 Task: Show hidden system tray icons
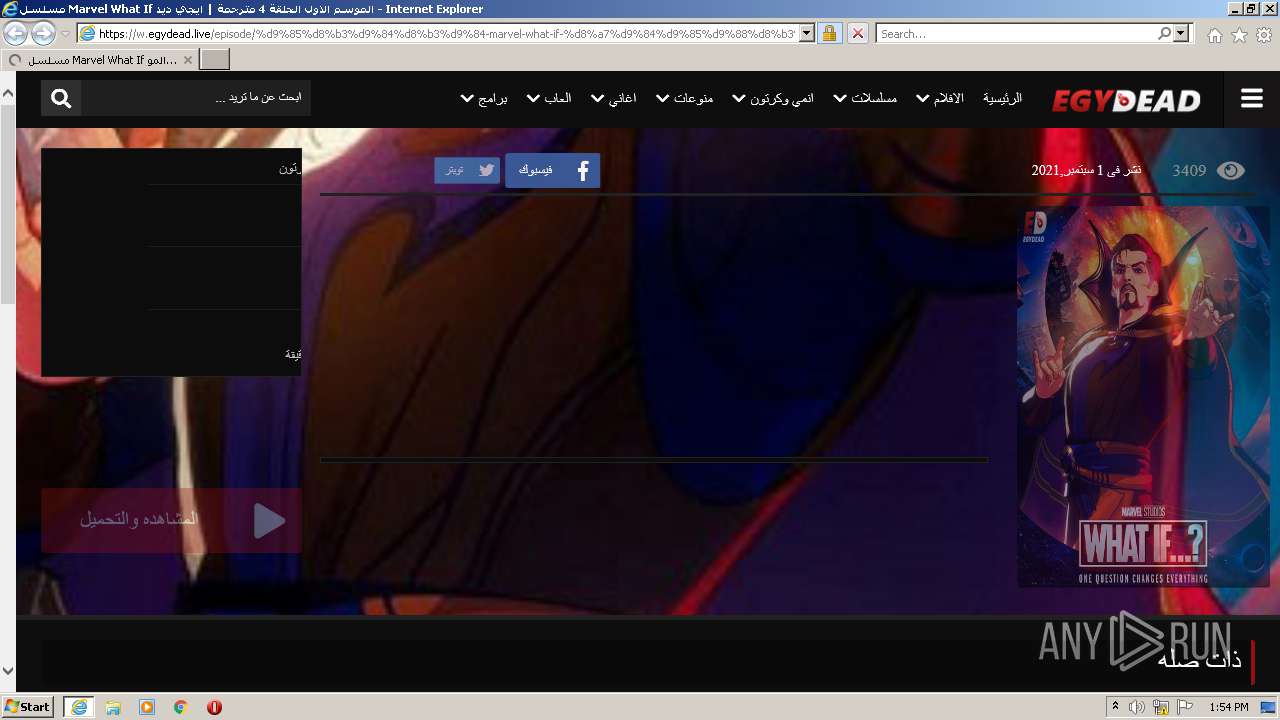coord(1115,706)
